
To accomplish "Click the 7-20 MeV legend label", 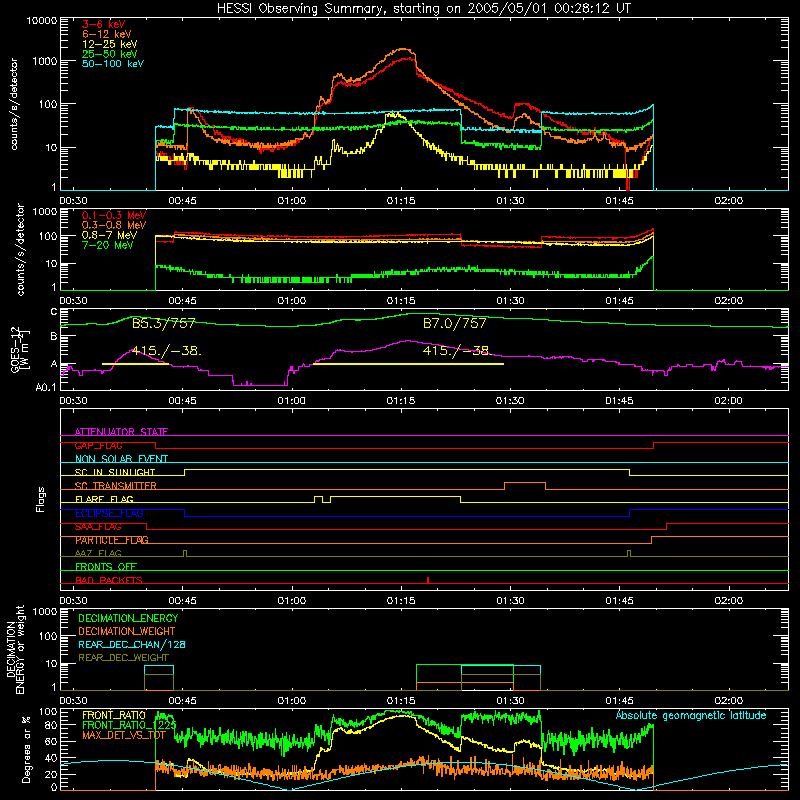I will click(x=107, y=245).
